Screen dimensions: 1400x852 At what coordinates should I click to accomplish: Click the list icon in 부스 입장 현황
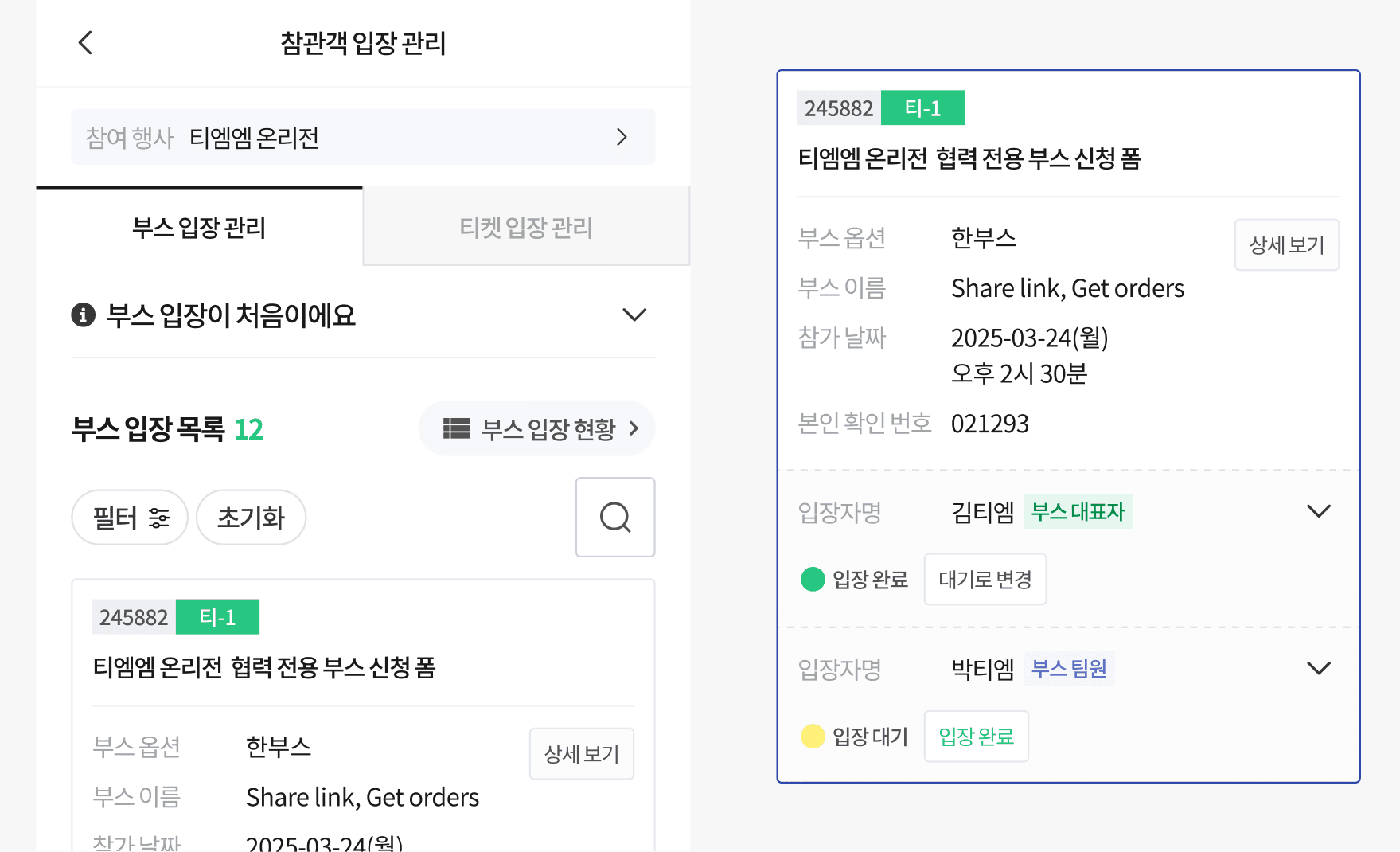457,428
